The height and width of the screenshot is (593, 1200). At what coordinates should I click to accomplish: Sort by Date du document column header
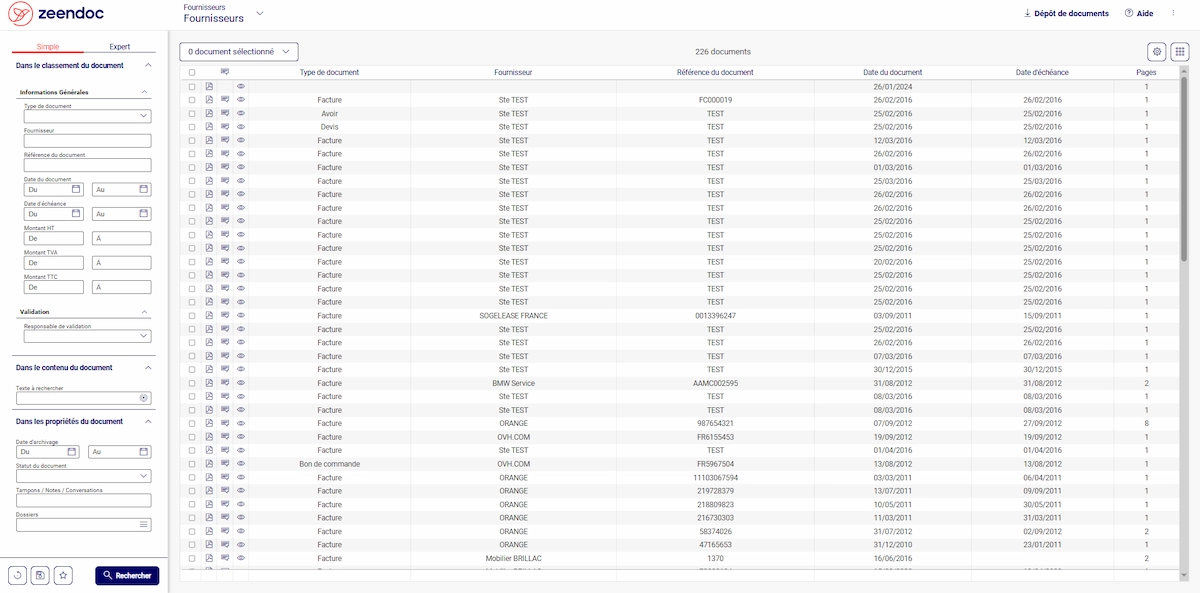tap(892, 73)
